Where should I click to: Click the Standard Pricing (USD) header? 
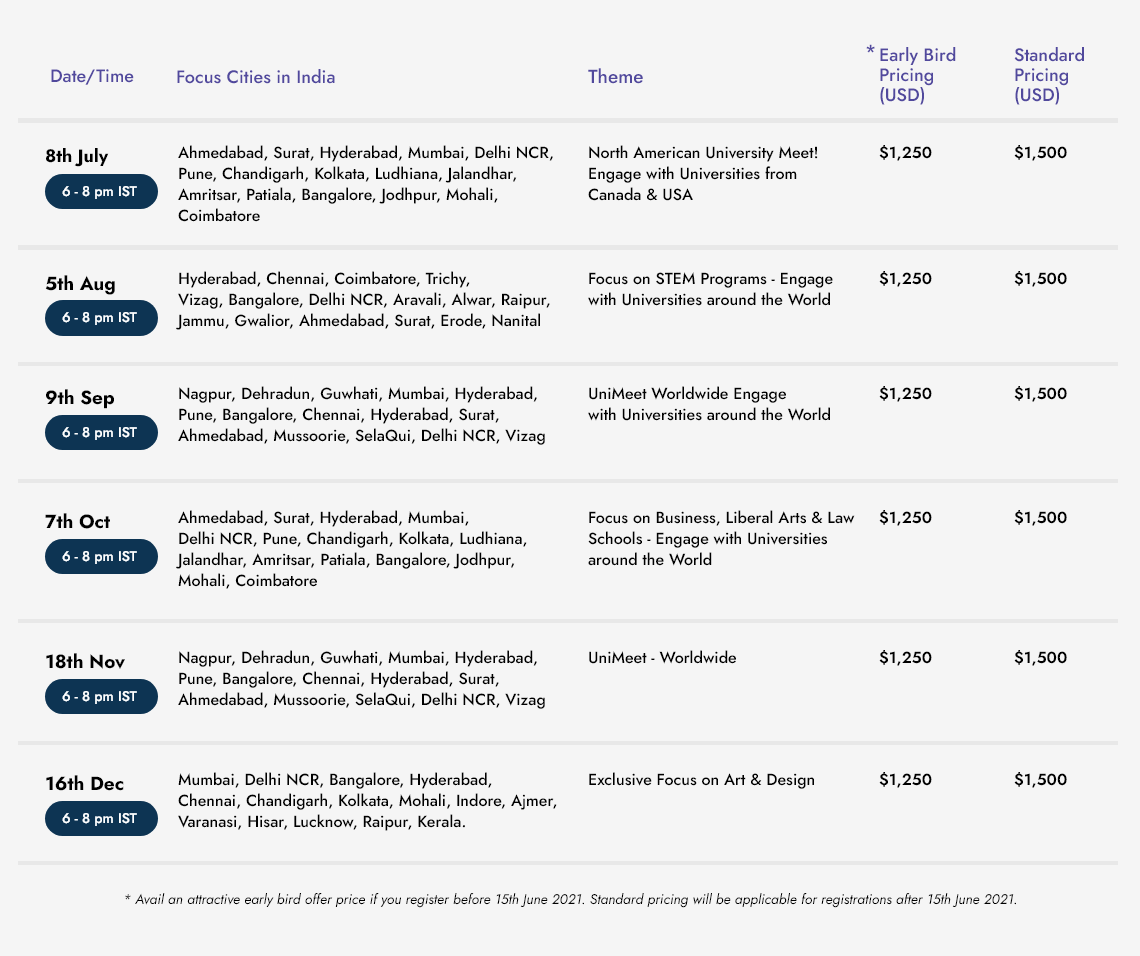[1048, 75]
